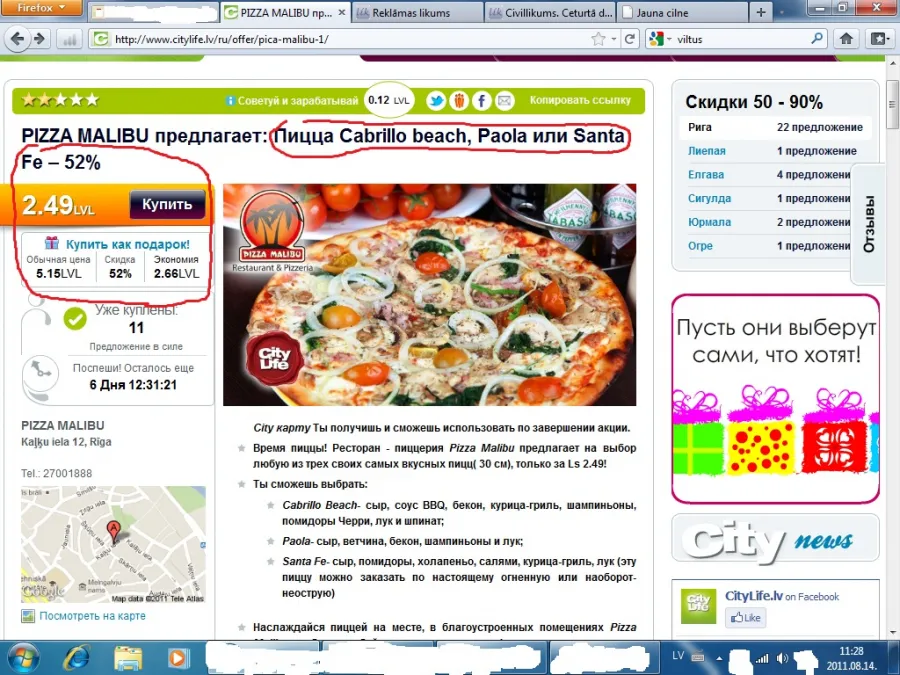Select the Елгава city offers link
Screen dimensions: 900x675
pyautogui.click(x=706, y=174)
